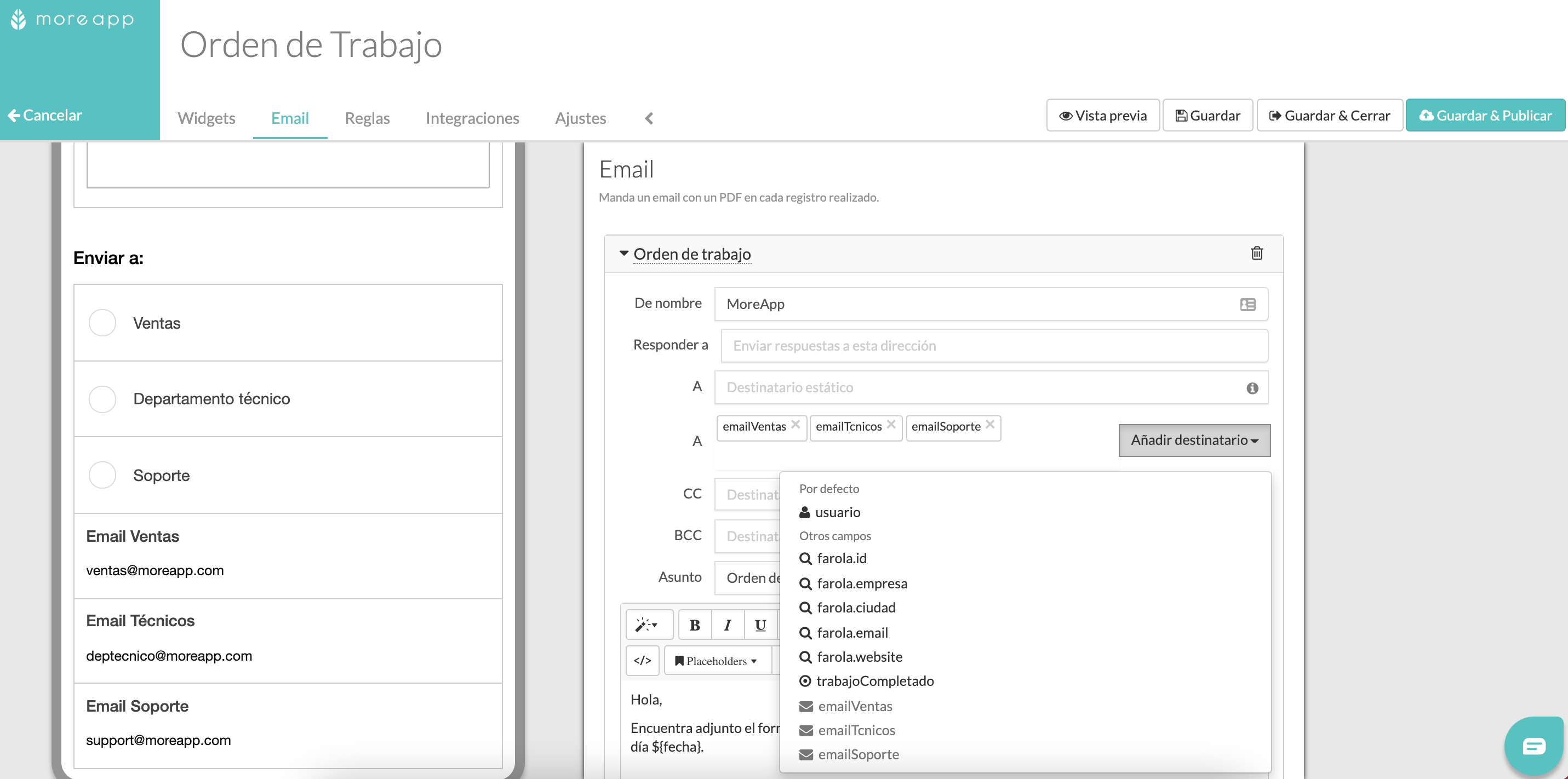1568x779 pixels.
Task: Click the BCC input field
Action: point(747,536)
